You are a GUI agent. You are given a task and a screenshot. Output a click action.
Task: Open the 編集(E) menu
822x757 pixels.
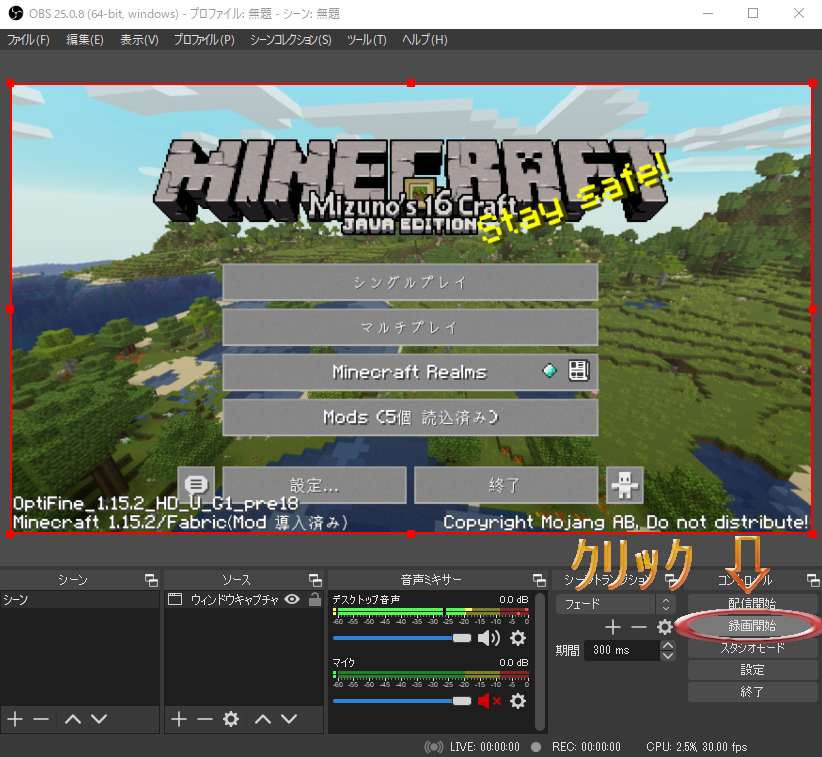84,40
